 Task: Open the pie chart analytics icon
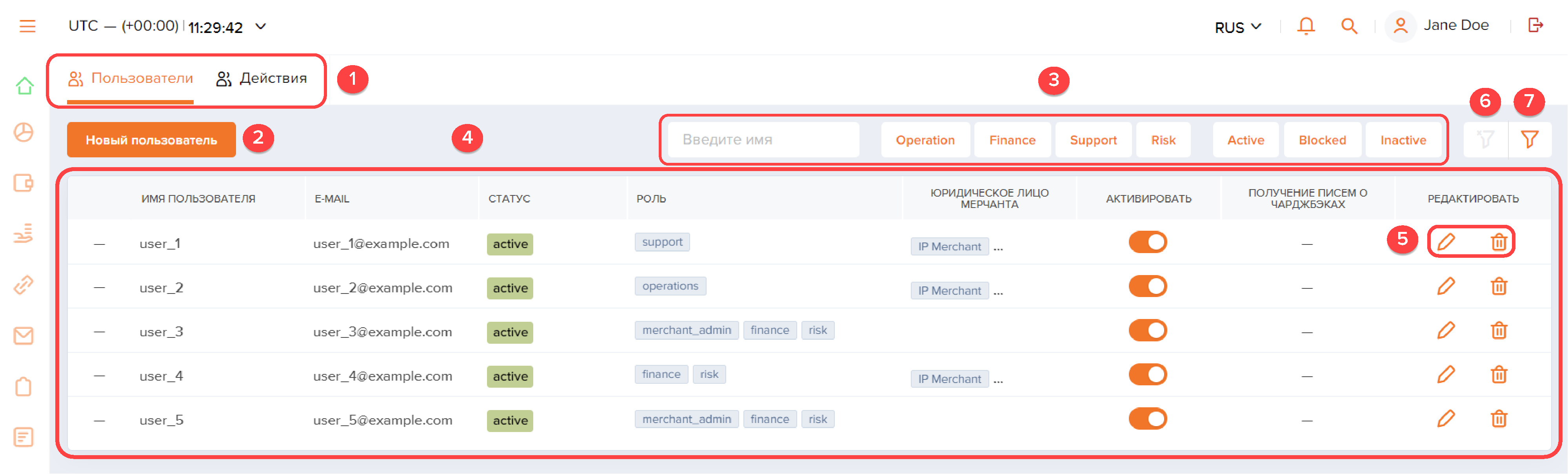click(x=24, y=132)
